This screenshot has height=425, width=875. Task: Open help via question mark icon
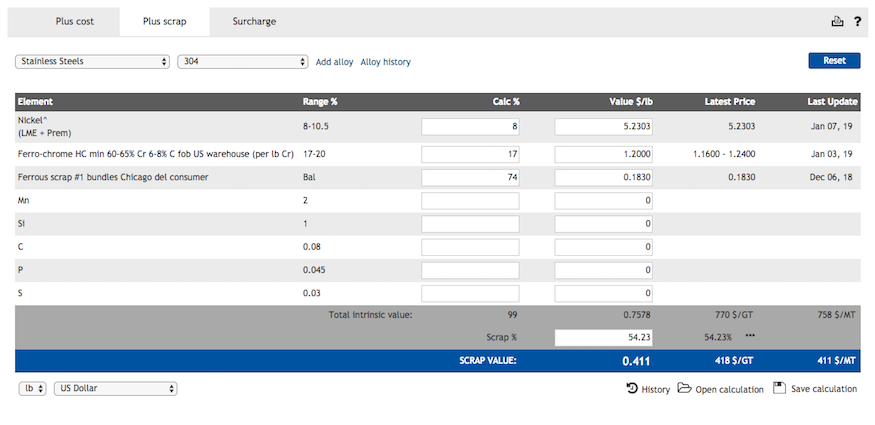857,21
